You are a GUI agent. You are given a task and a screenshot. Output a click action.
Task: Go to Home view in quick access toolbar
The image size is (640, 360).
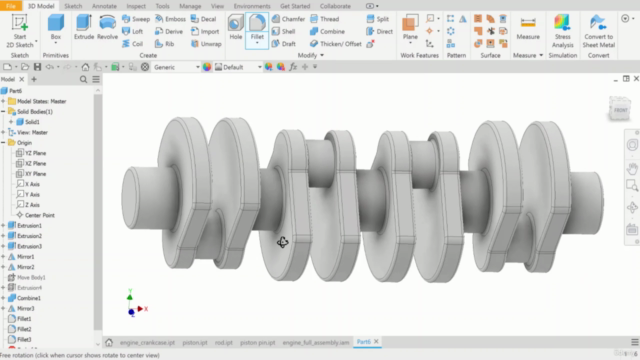click(x=85, y=67)
